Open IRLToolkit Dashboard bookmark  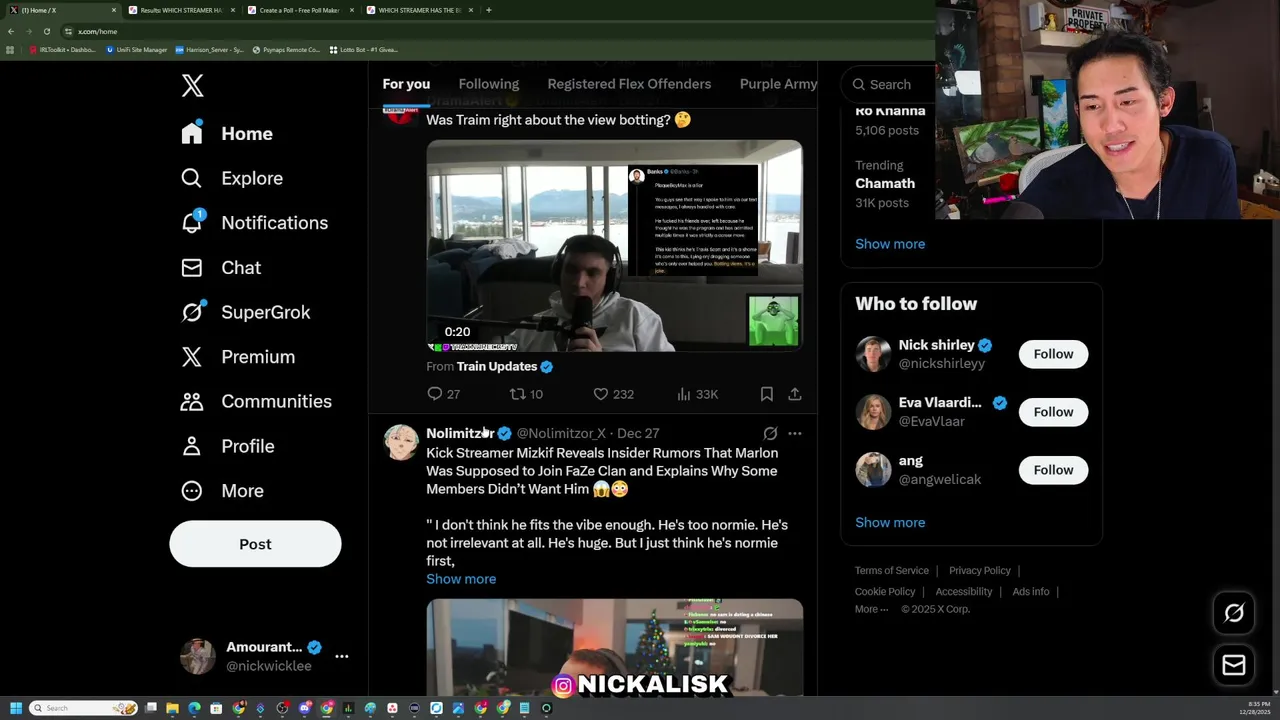[x=62, y=49]
